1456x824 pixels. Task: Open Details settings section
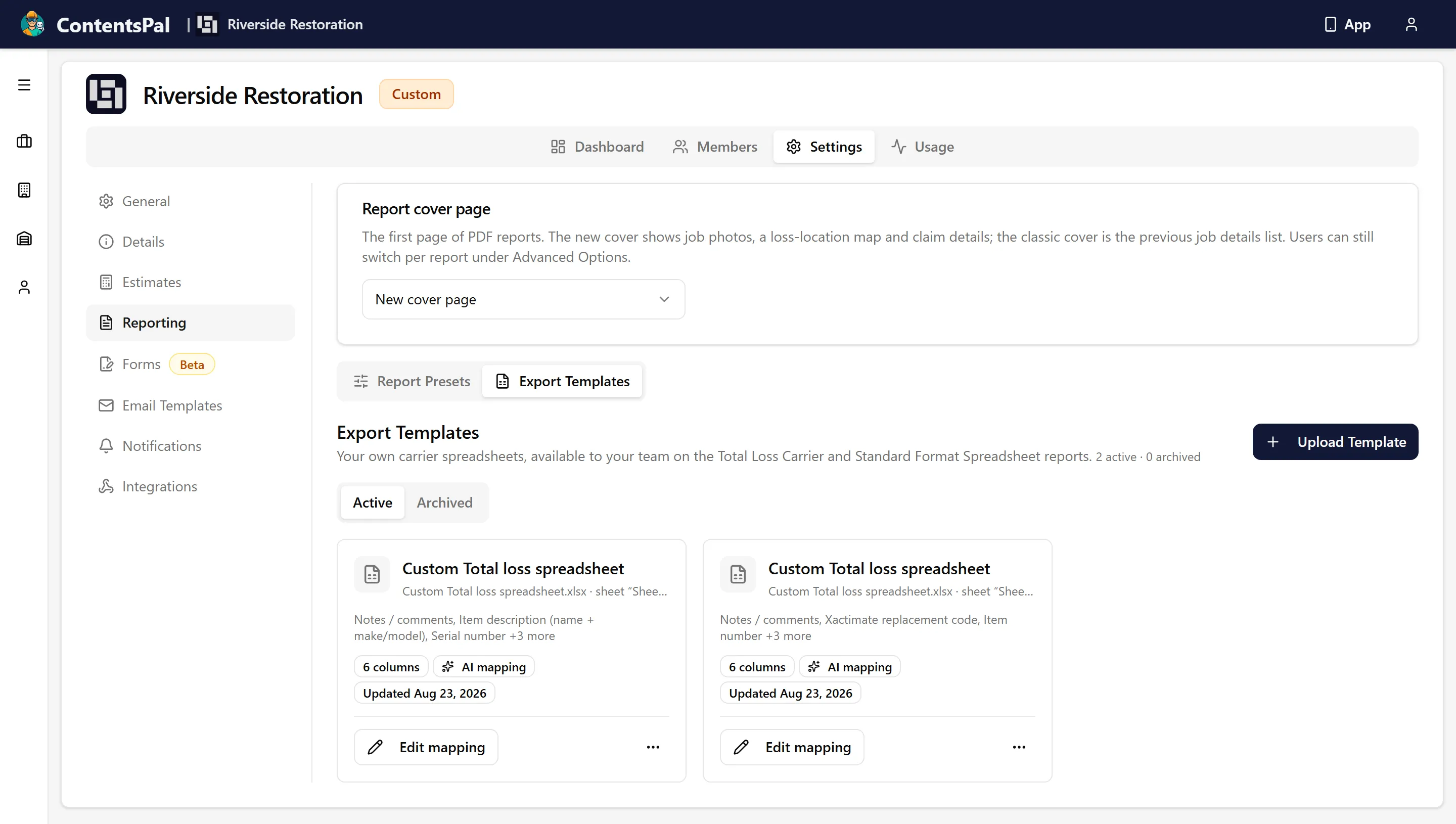[x=191, y=242]
